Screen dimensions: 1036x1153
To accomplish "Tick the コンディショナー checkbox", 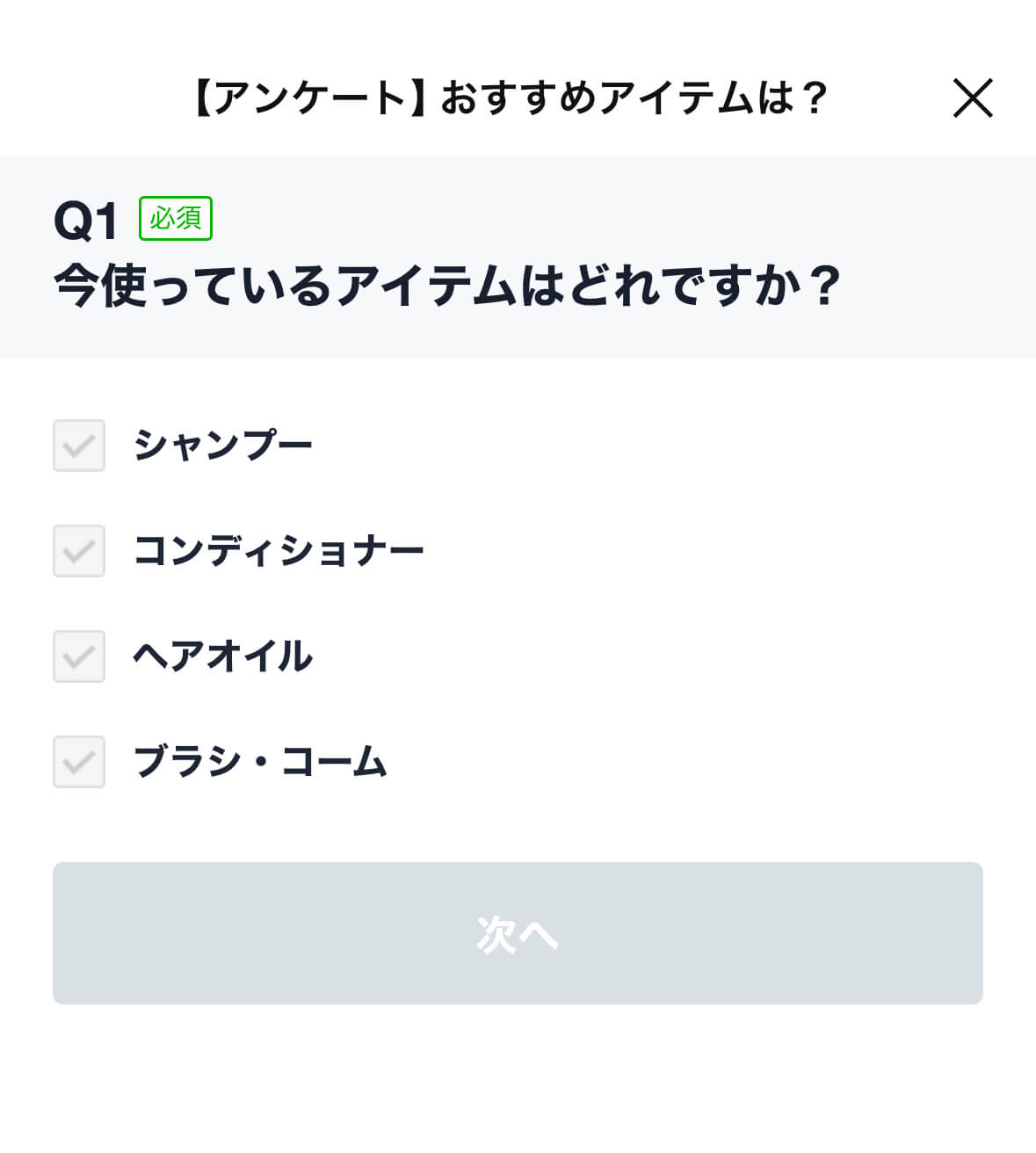I will click(x=79, y=551).
